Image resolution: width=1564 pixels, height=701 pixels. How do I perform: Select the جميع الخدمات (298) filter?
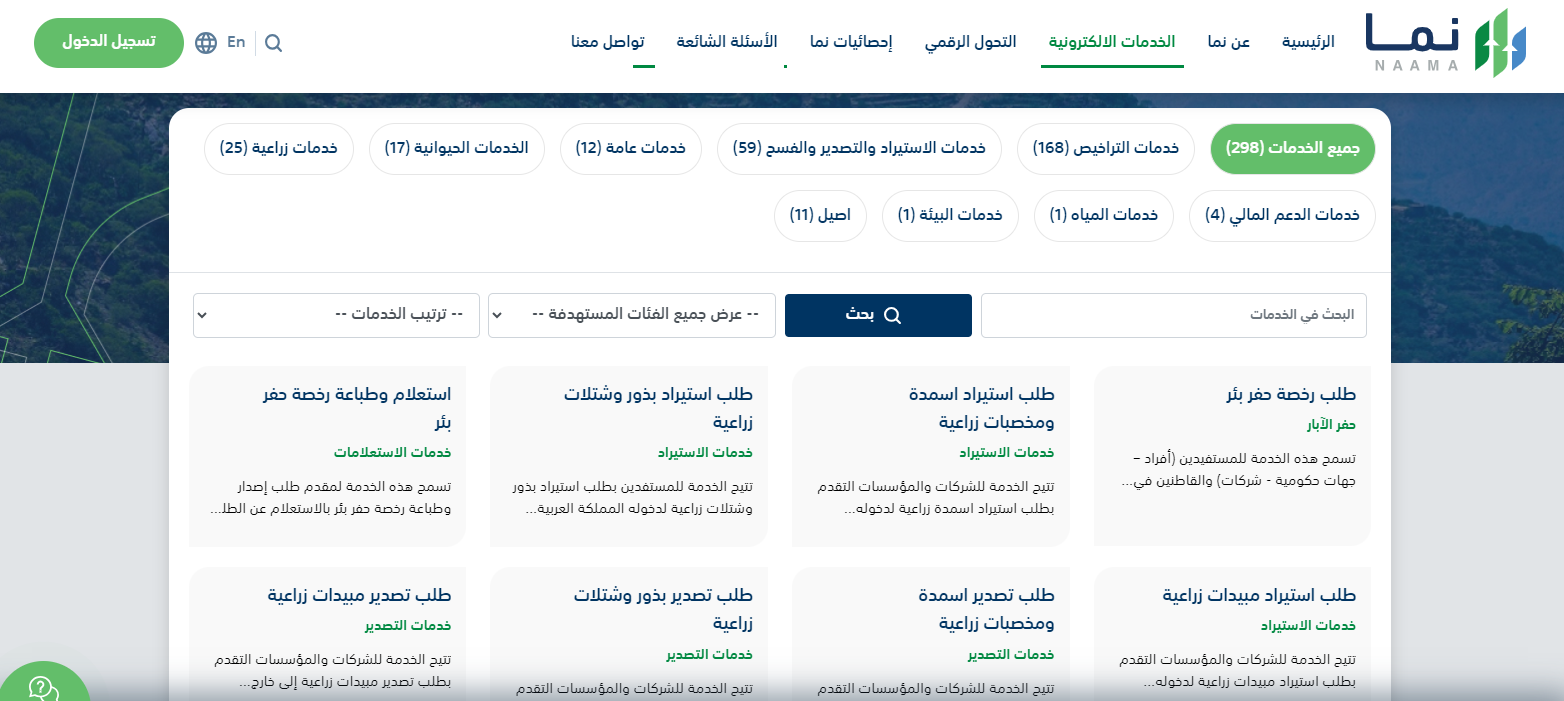pyautogui.click(x=1293, y=149)
